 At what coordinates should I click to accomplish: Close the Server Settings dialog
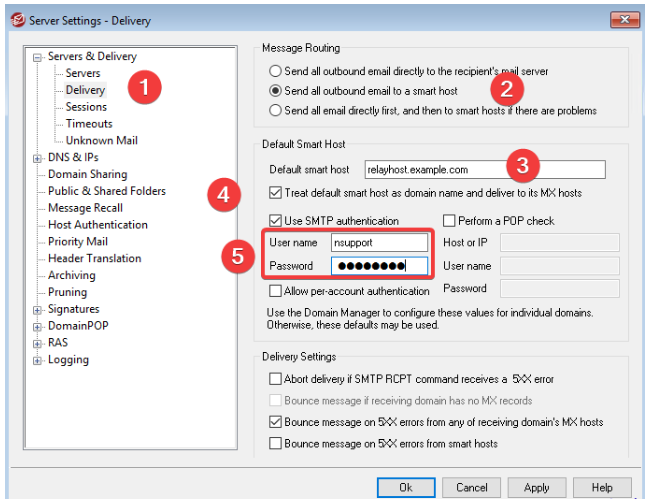pyautogui.click(x=625, y=19)
